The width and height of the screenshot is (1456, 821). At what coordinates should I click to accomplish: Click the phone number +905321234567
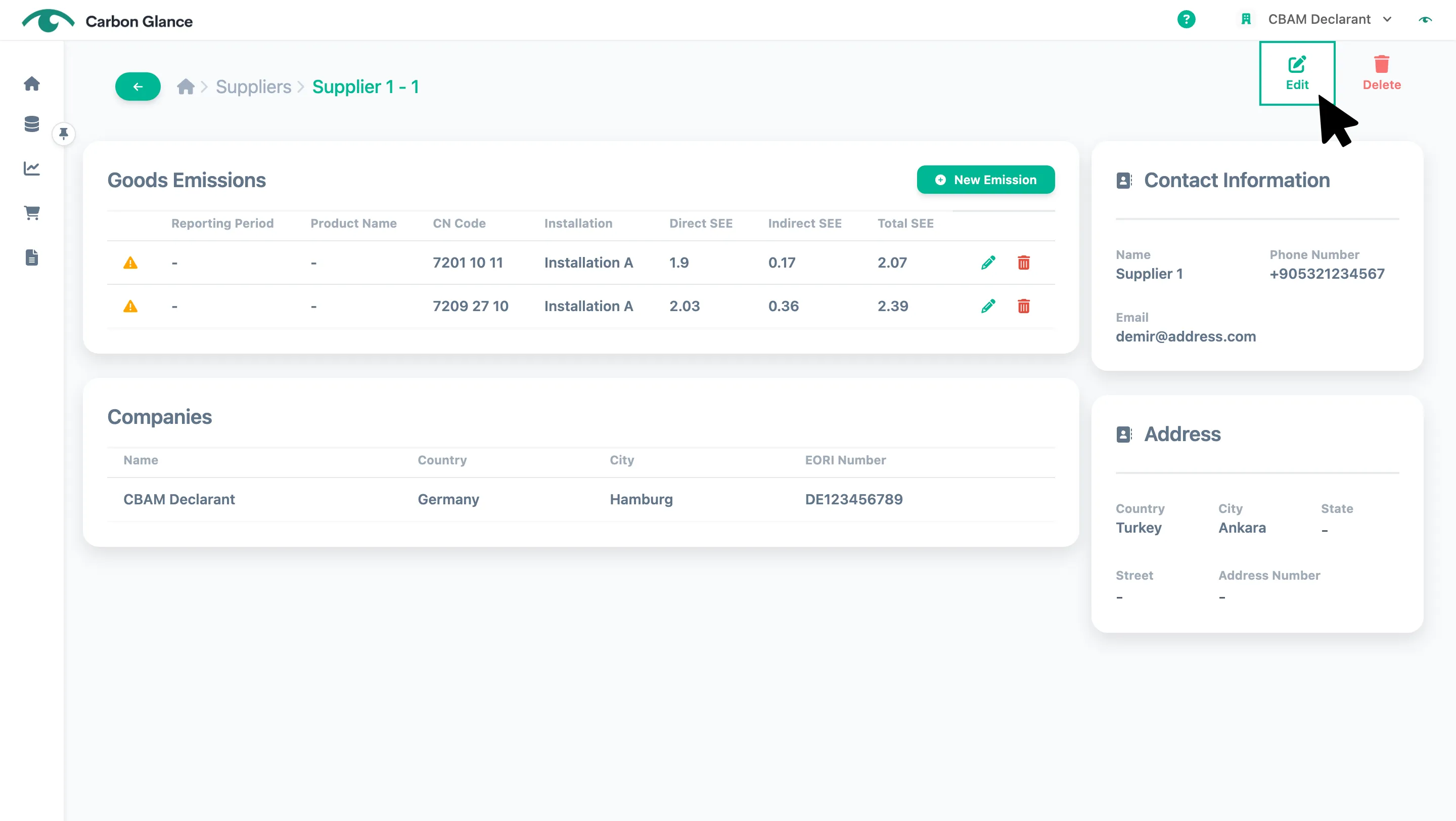tap(1327, 274)
